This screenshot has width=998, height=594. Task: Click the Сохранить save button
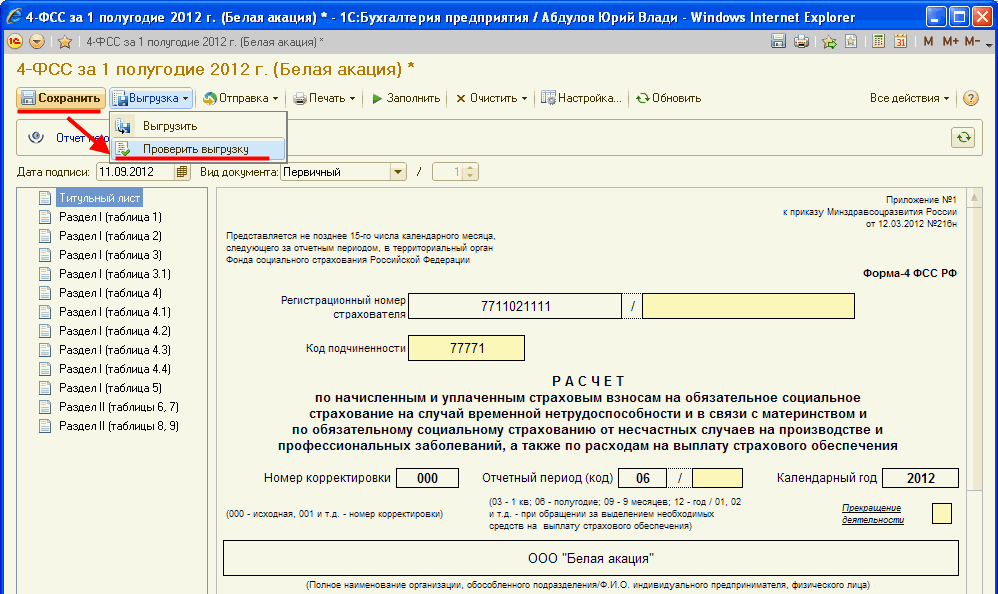pos(61,98)
